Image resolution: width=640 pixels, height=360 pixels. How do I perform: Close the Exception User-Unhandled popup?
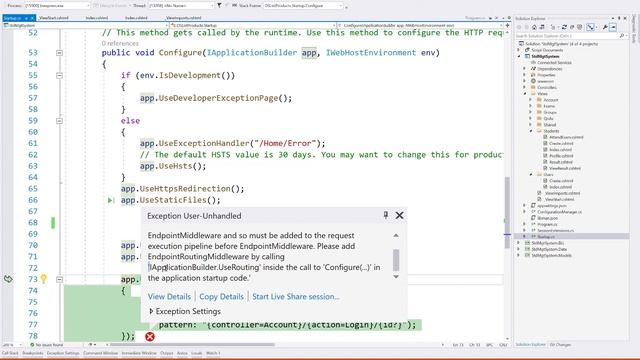pyautogui.click(x=399, y=216)
